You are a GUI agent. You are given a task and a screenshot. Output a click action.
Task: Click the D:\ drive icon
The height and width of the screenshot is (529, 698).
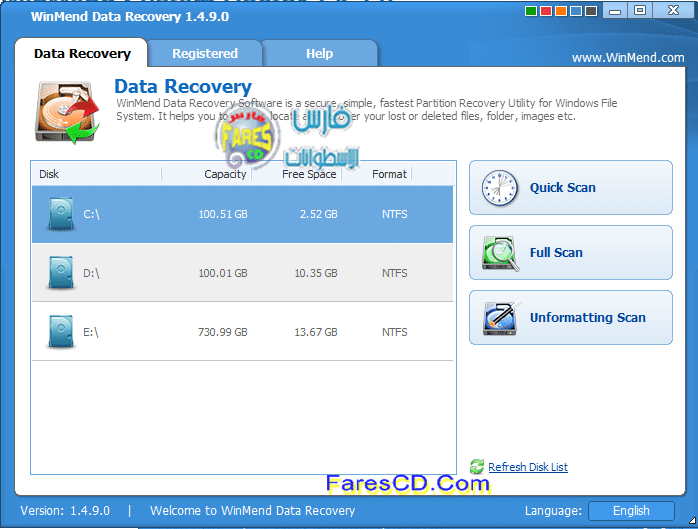[61, 272]
